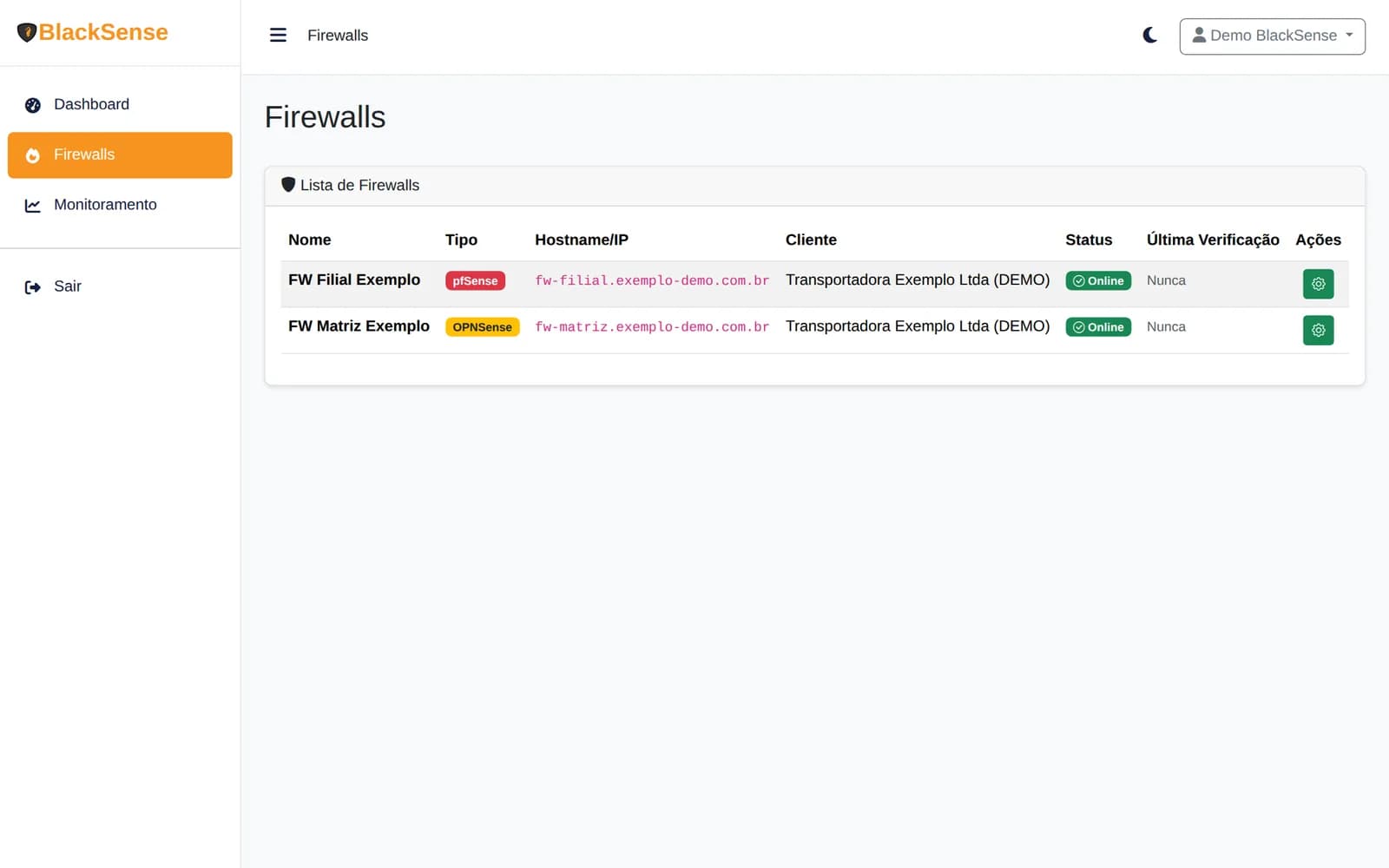
Task: Click Sair to log out
Action: [120, 286]
